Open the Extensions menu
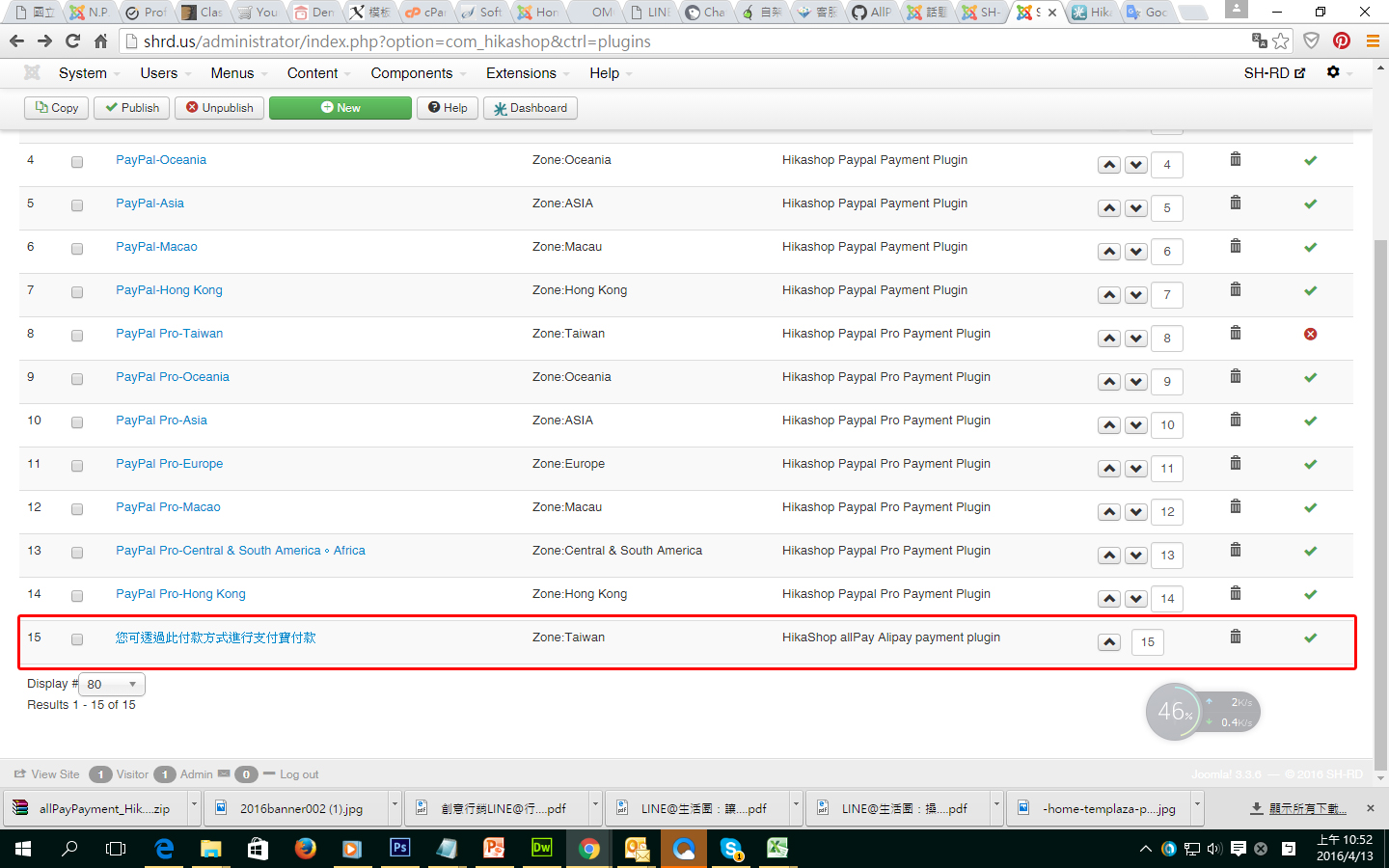Viewport: 1389px width, 868px height. click(527, 73)
